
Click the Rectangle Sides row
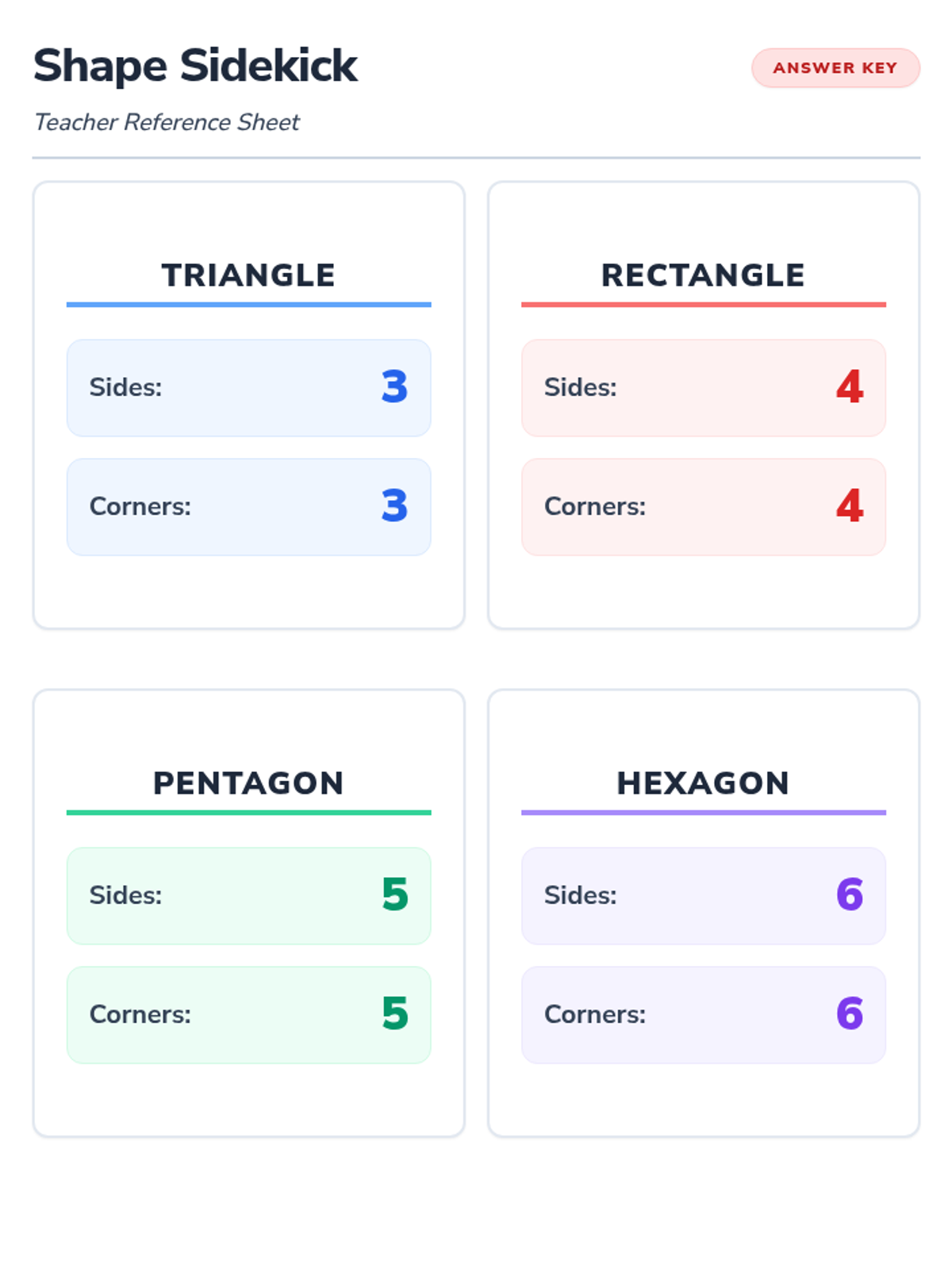click(x=703, y=388)
